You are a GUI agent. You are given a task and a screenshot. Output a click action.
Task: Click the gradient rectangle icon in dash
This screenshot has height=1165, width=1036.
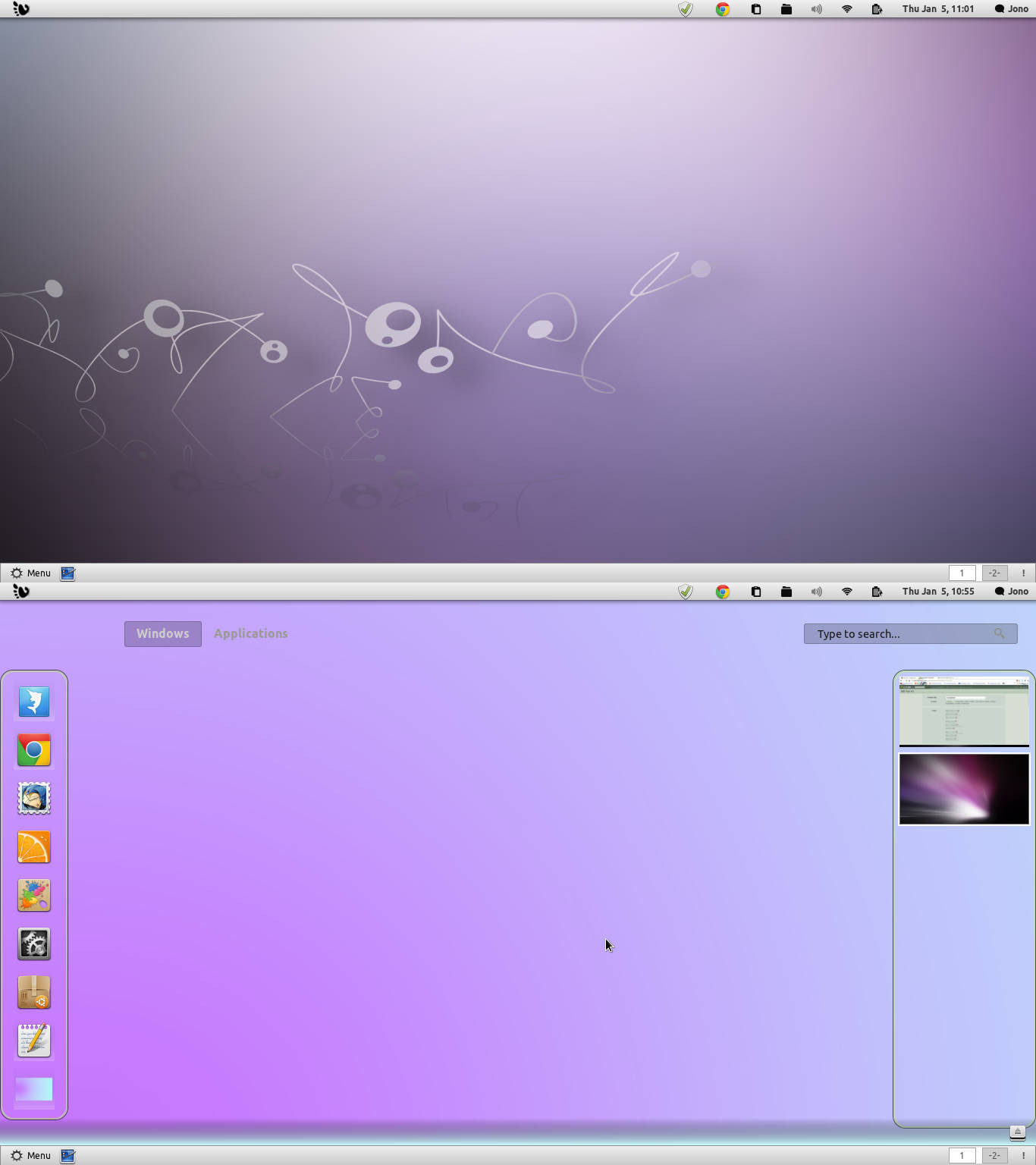34,1089
